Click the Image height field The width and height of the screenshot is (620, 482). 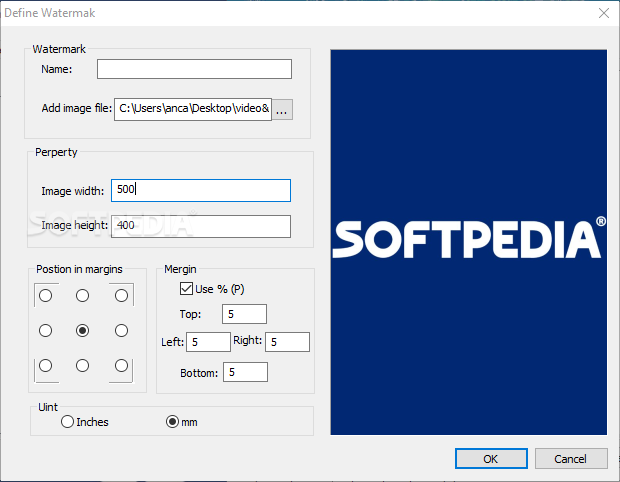tap(201, 226)
